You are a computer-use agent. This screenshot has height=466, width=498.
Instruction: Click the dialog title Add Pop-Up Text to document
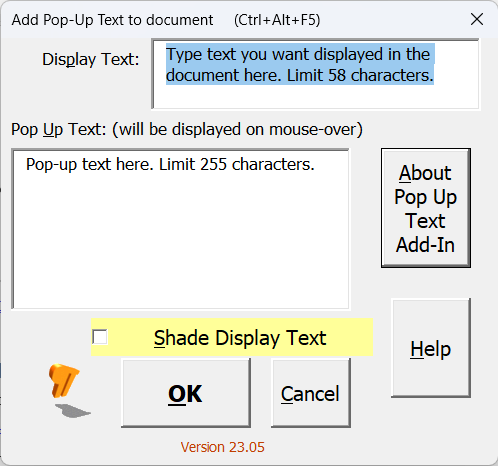point(112,20)
